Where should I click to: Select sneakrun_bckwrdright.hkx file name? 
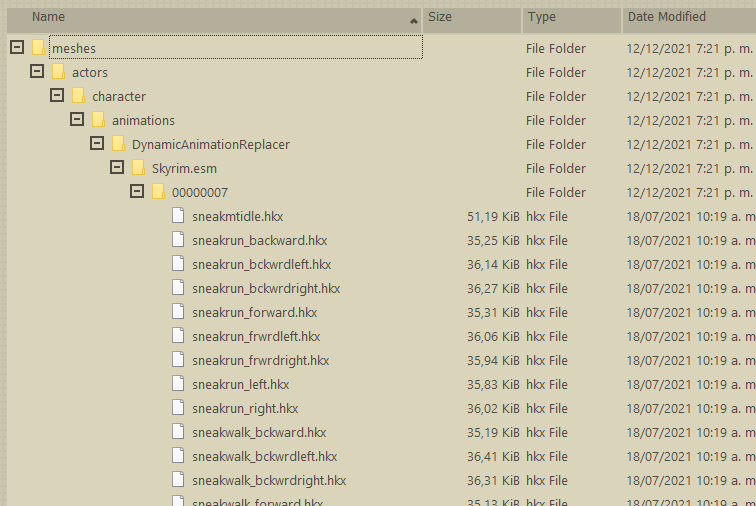coord(266,289)
